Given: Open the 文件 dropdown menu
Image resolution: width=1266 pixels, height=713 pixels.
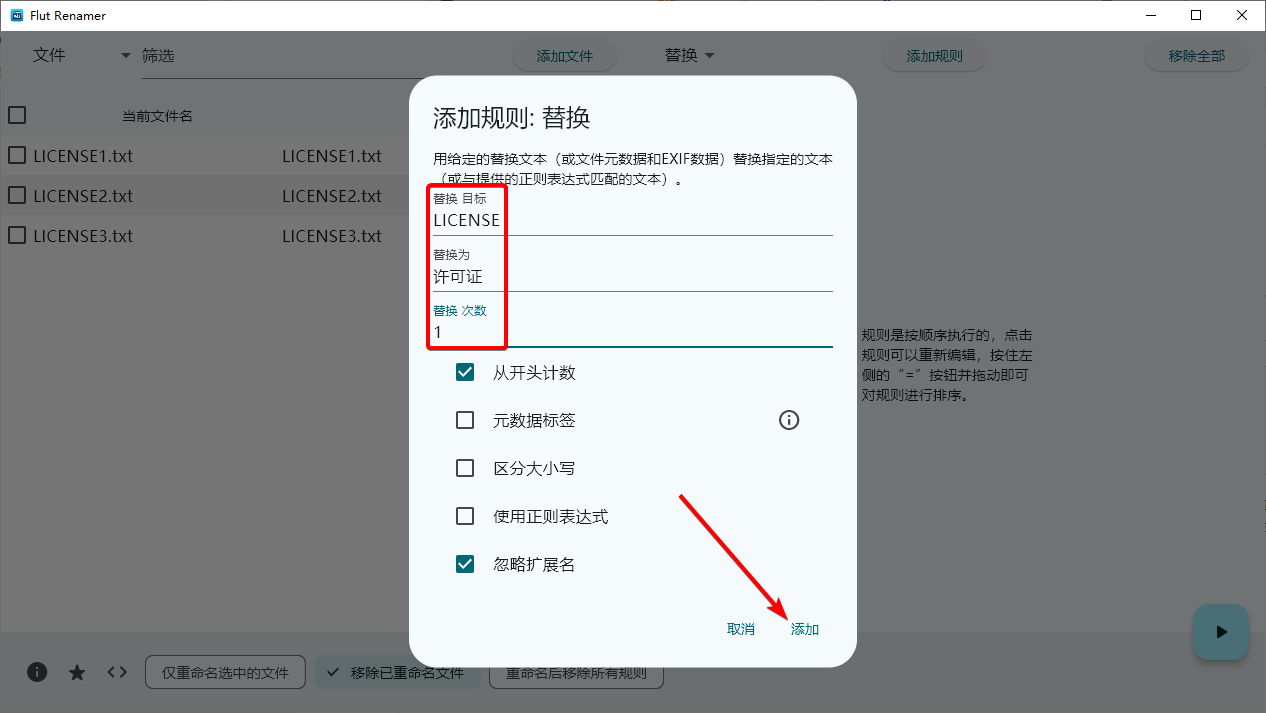Looking at the screenshot, I should click(x=50, y=55).
